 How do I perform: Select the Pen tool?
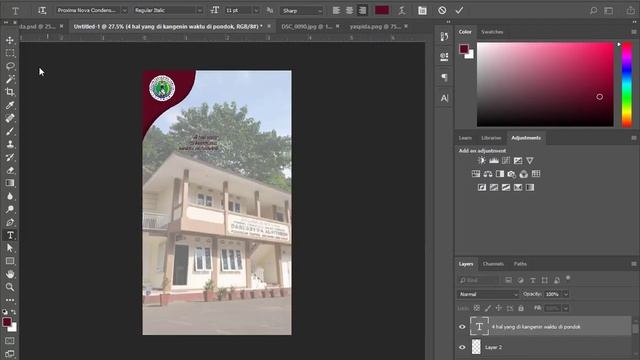tap(10, 222)
